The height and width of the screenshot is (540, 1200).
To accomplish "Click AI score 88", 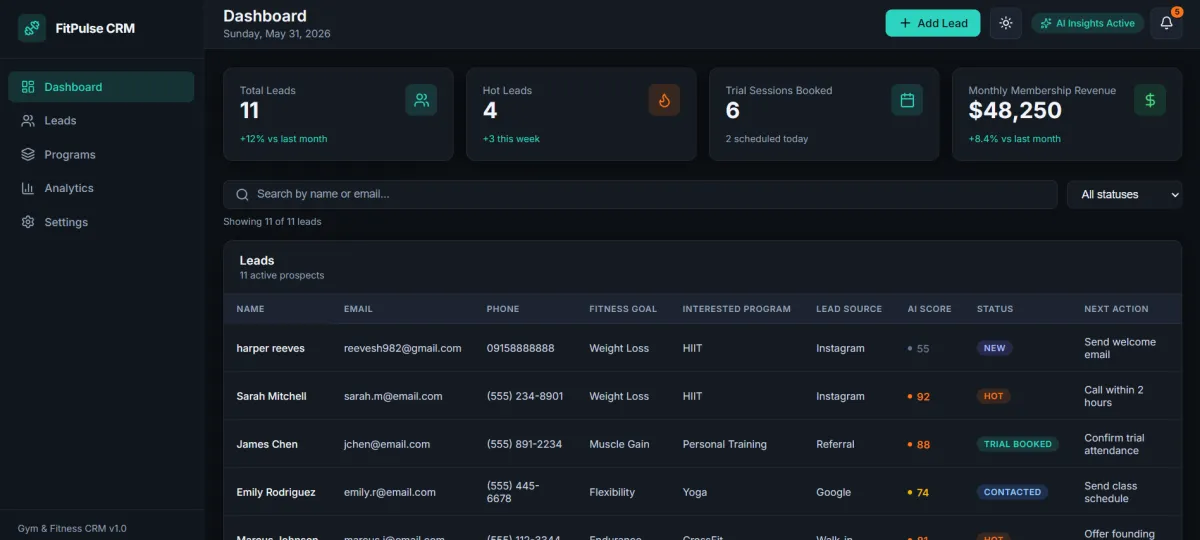I will (919, 445).
